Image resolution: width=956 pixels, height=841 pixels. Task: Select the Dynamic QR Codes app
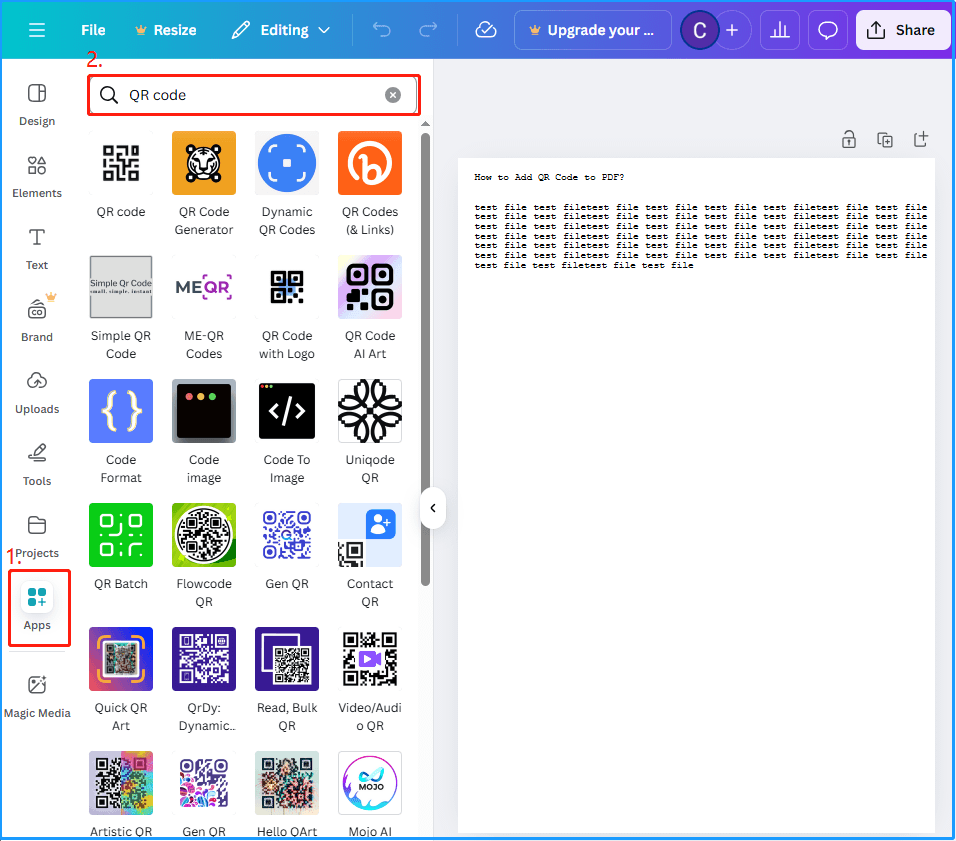(x=287, y=185)
